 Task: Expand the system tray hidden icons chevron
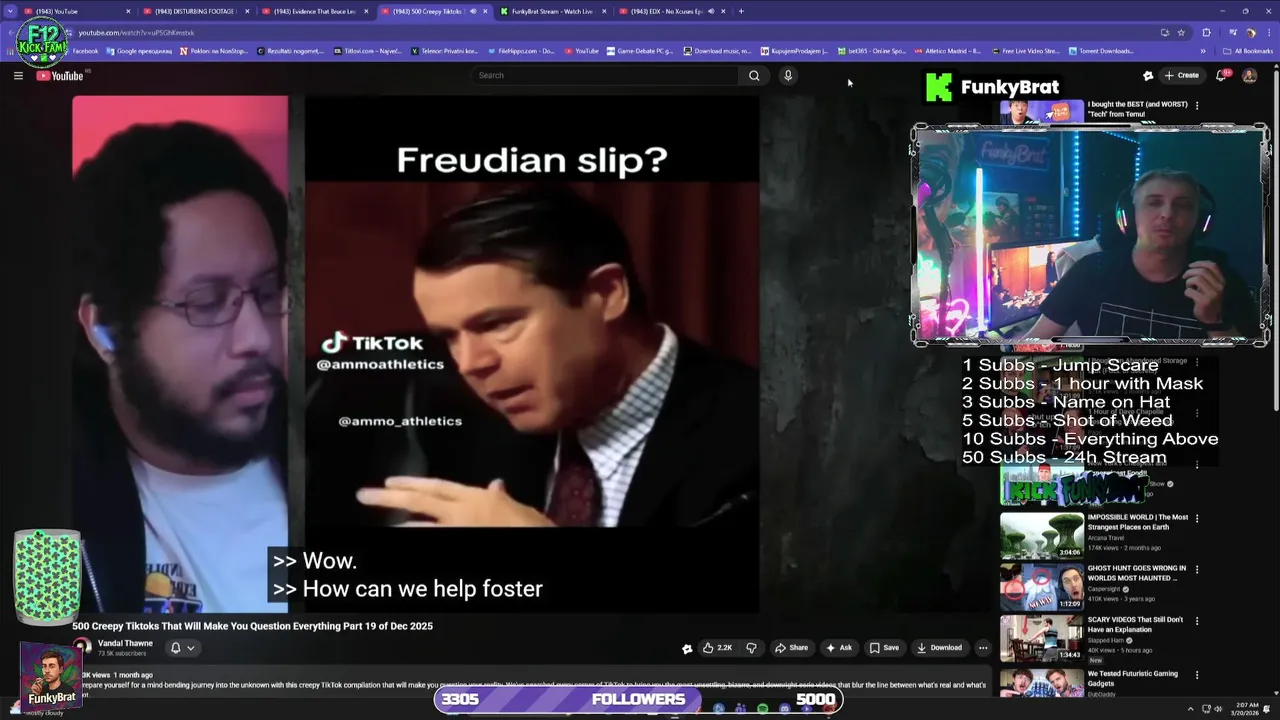1190,708
